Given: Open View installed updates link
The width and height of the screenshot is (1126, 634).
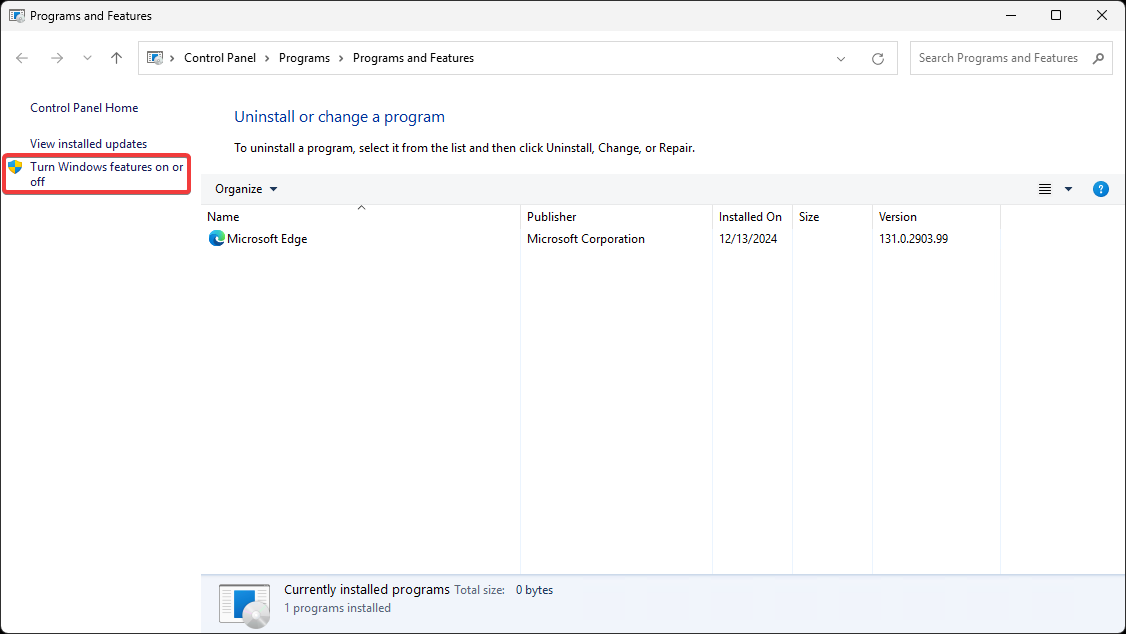Looking at the screenshot, I should click(x=88, y=144).
